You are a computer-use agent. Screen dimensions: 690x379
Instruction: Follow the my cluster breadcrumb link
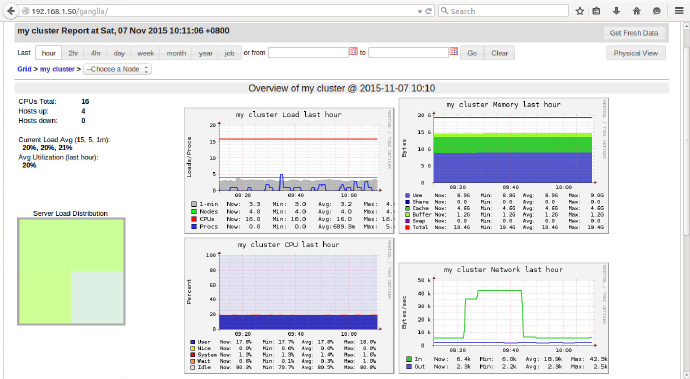pos(57,69)
